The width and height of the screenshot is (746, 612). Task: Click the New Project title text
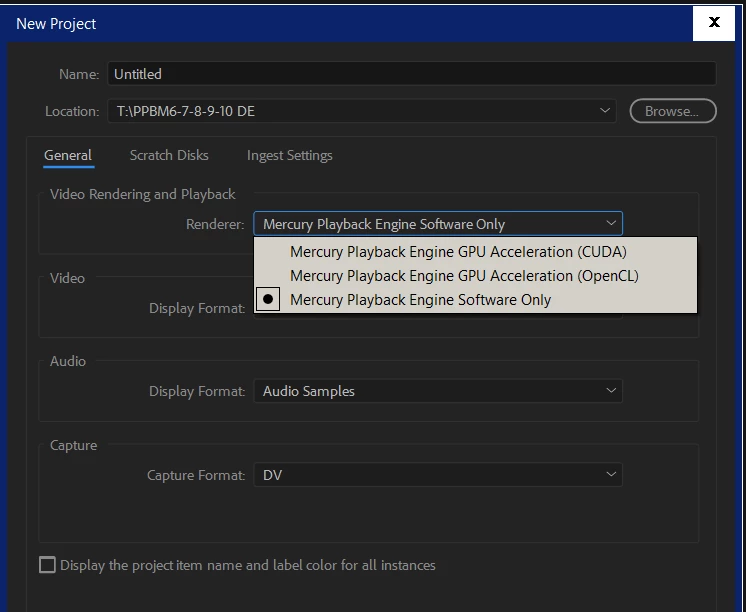(56, 23)
